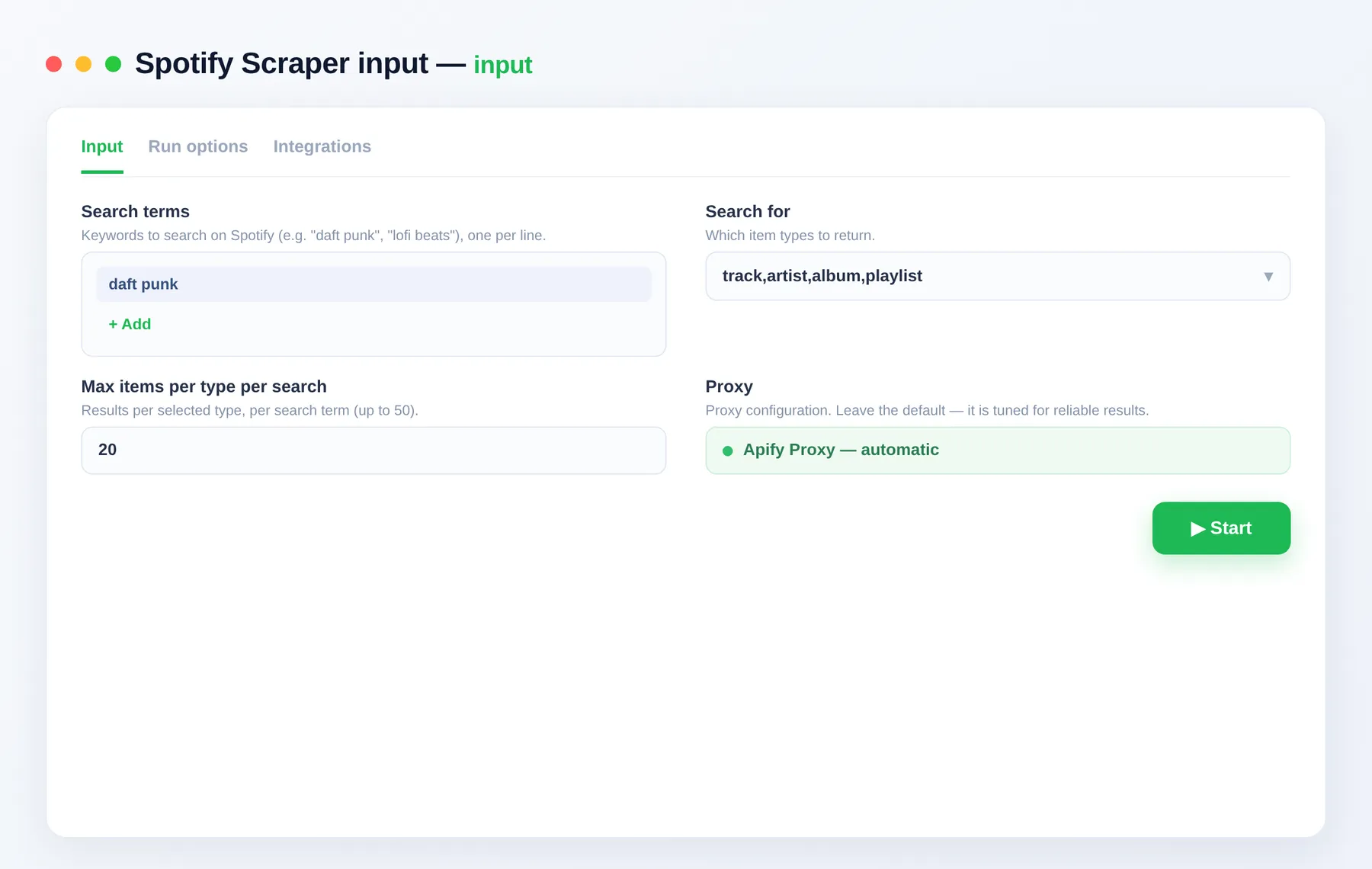Screen dimensions: 1372x869
Task: Click the Search for label
Action: tap(748, 212)
